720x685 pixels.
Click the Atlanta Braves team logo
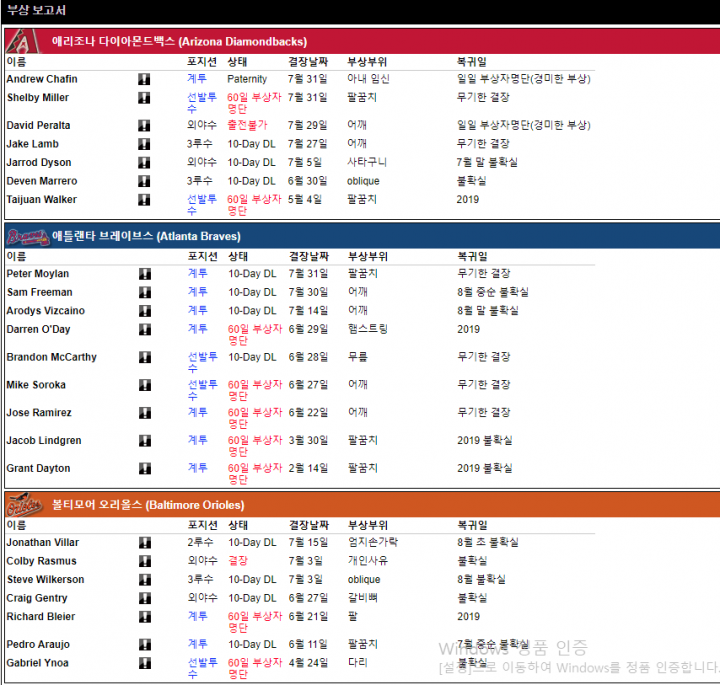click(x=28, y=236)
